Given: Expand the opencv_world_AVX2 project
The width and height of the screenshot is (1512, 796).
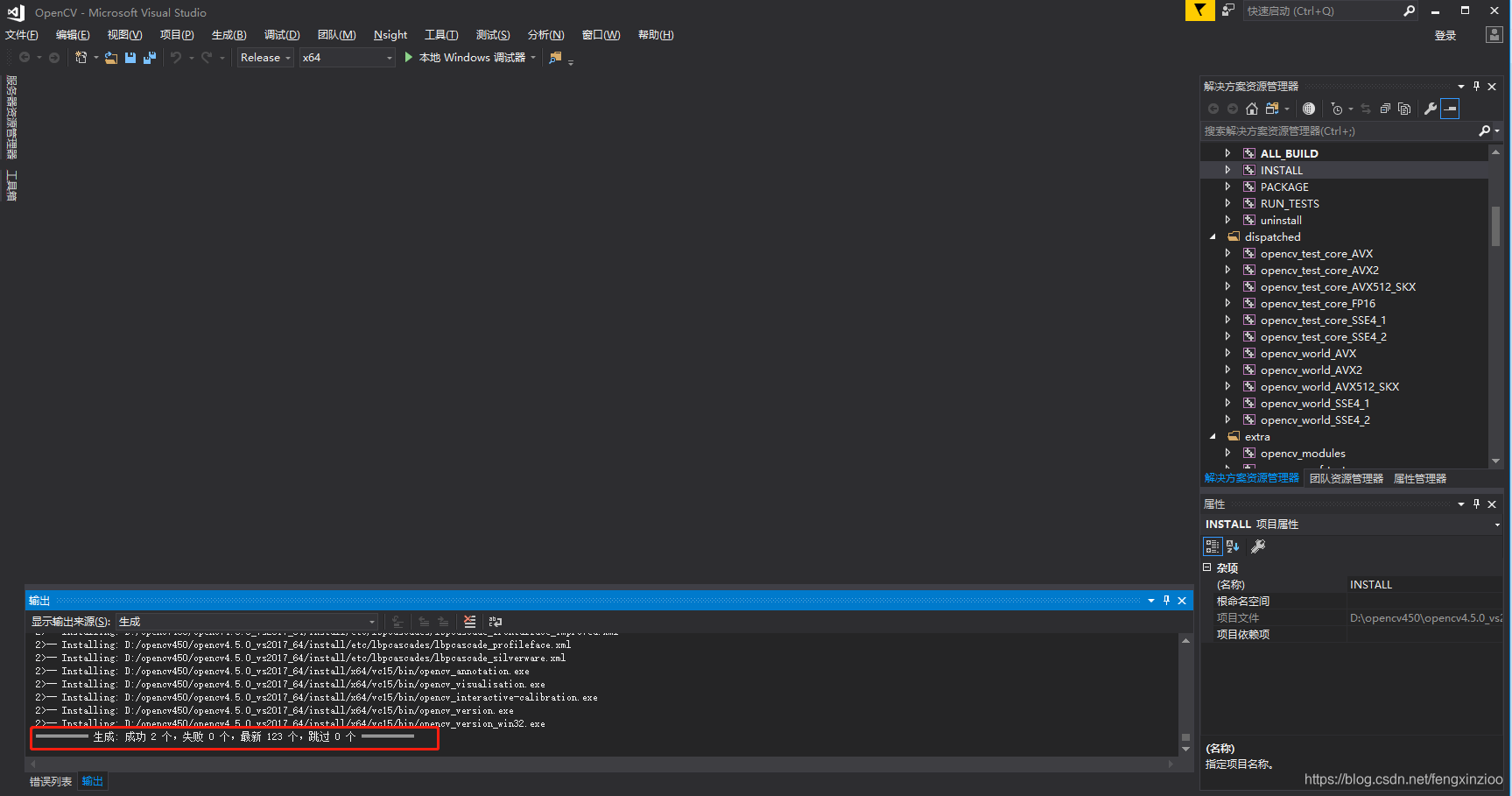Looking at the screenshot, I should pos(1227,370).
